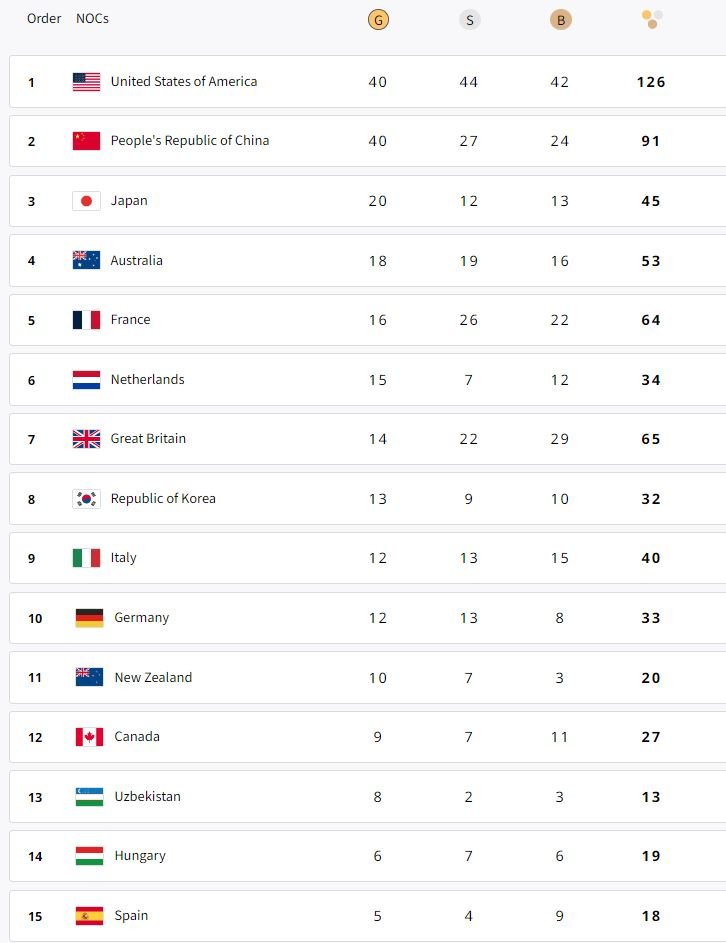Image resolution: width=726 pixels, height=943 pixels.
Task: Click the total medals header icon
Action: pos(651,19)
